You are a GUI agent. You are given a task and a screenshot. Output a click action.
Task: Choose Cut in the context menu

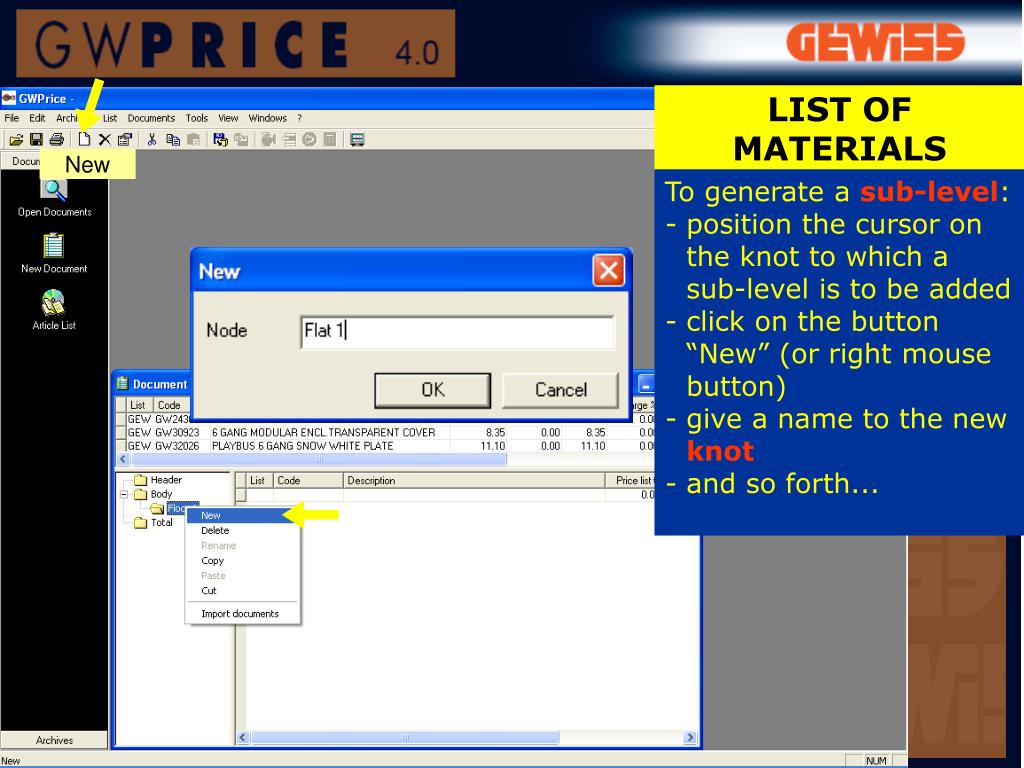[242, 590]
